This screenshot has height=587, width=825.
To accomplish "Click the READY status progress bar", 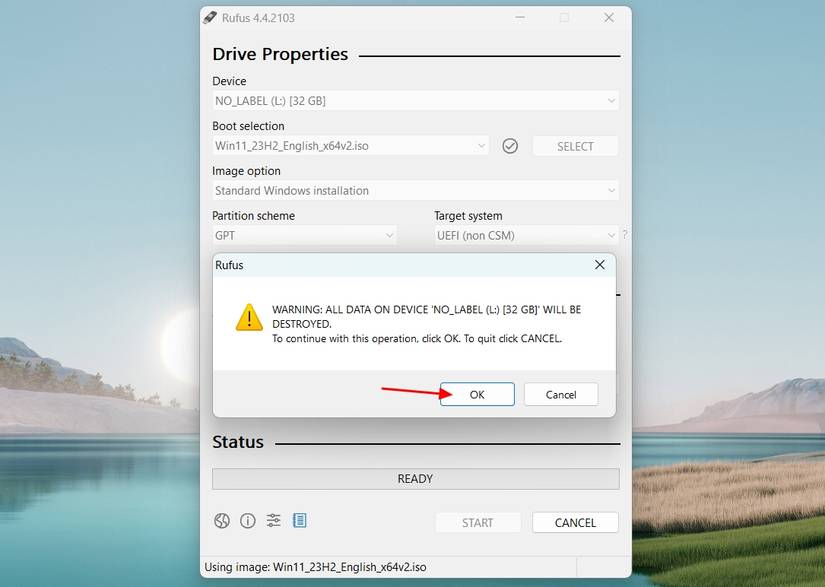I will click(414, 478).
